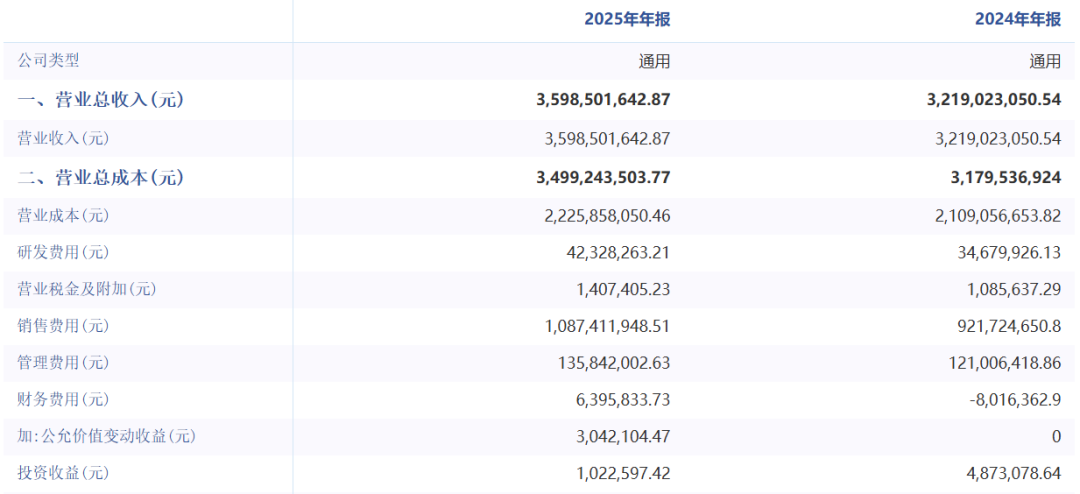Image resolution: width=1080 pixels, height=494 pixels.
Task: Click 营业收入 row's 2024 value 3,219,023,050.54
Action: click(x=998, y=138)
